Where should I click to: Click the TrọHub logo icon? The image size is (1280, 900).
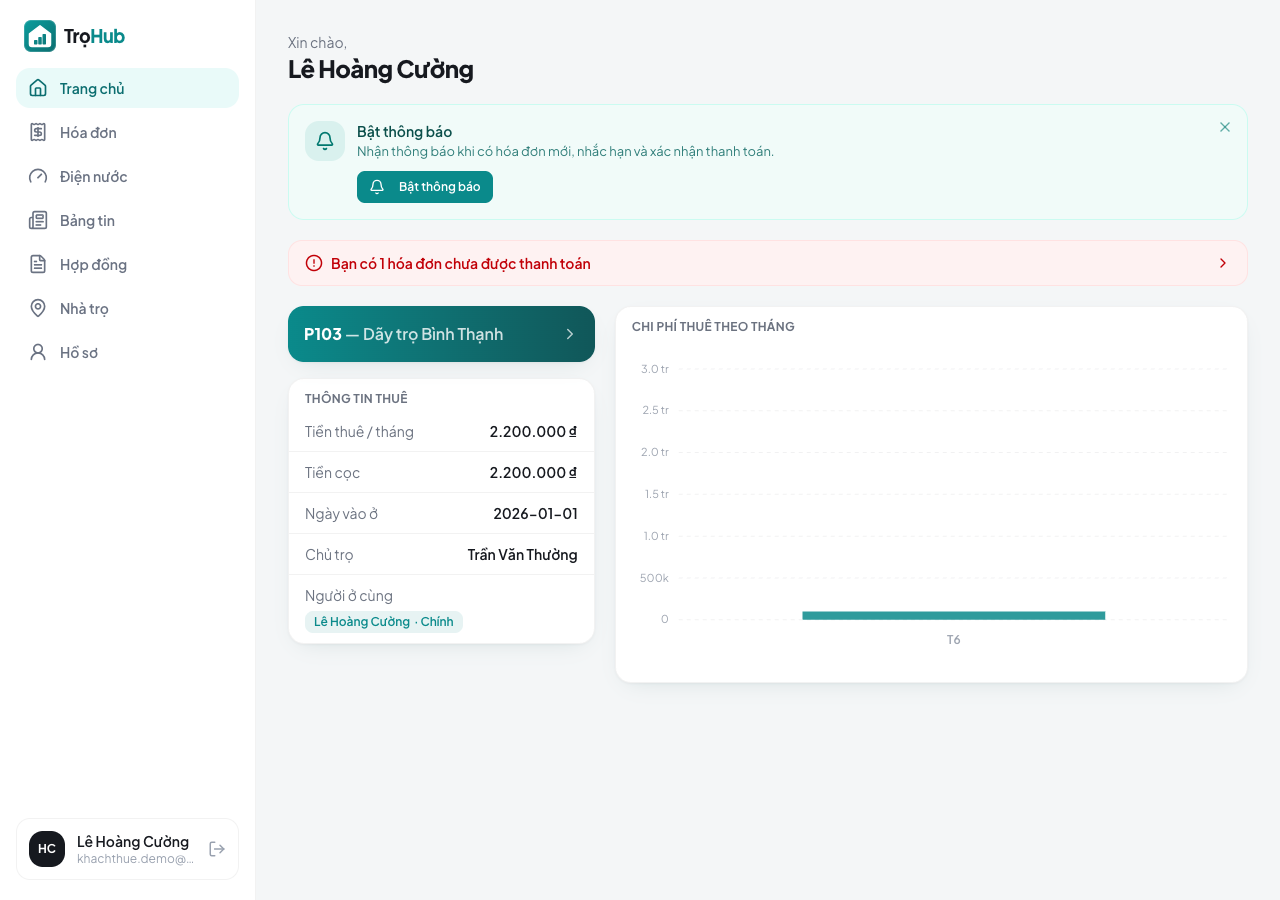(40, 36)
